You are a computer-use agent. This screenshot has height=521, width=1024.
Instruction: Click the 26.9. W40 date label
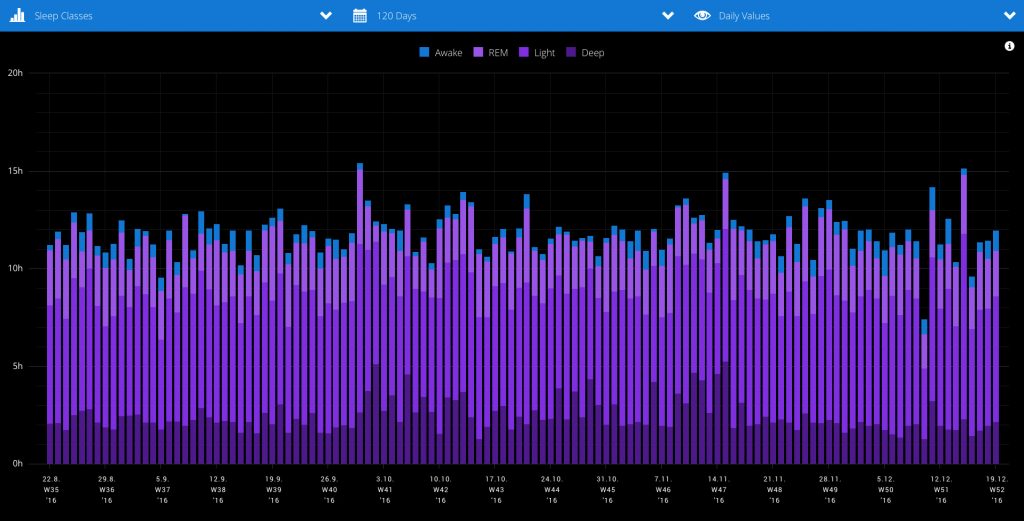coord(329,490)
